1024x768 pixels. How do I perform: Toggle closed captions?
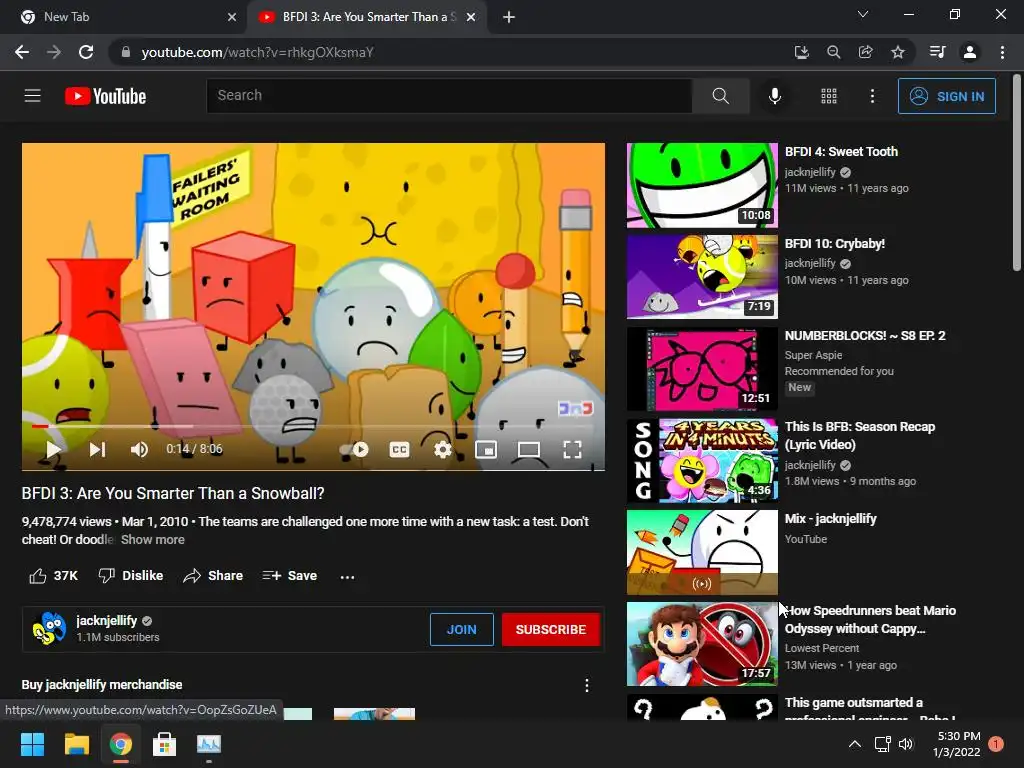(399, 449)
